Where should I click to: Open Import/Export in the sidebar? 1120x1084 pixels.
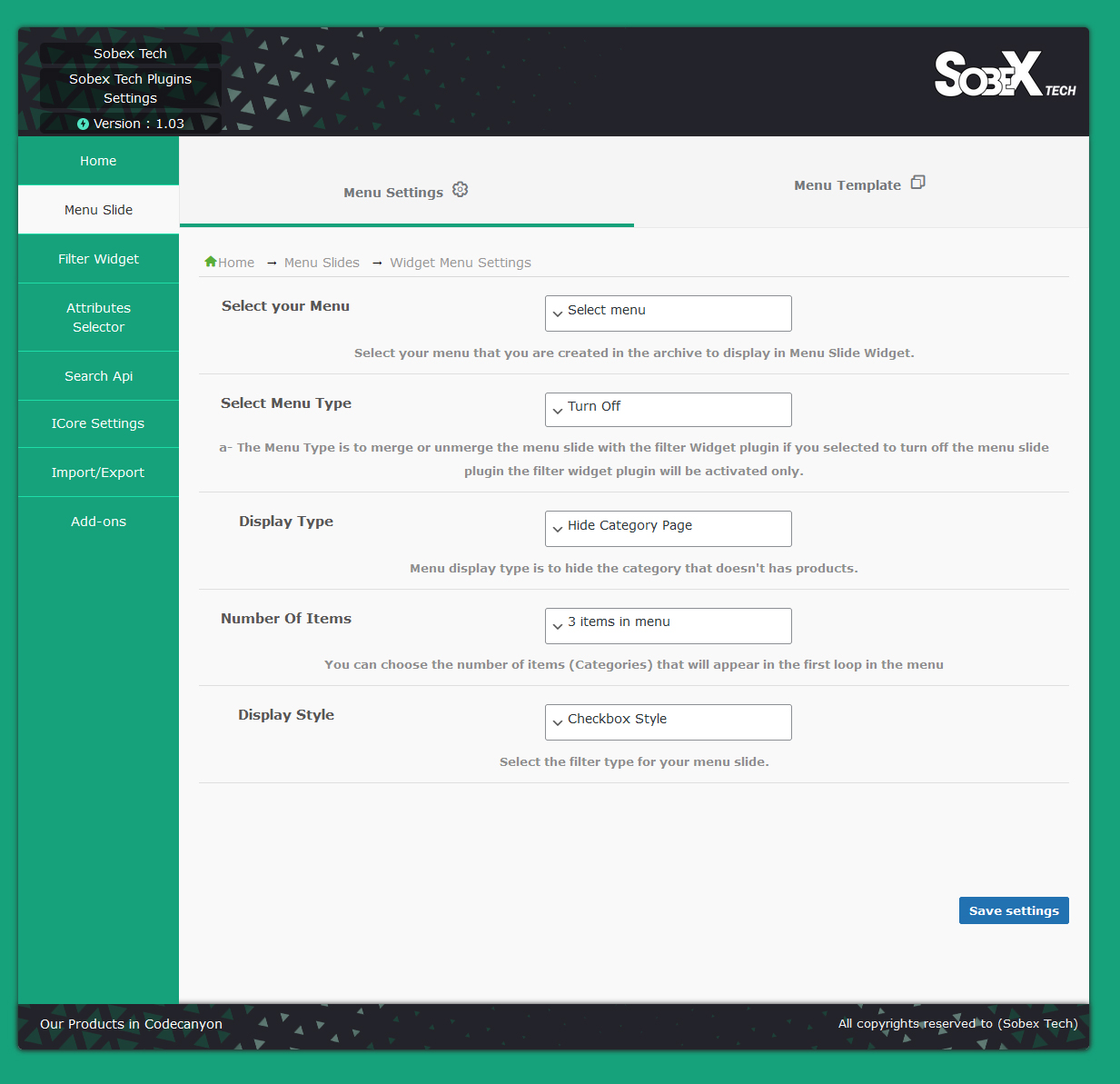coord(98,472)
